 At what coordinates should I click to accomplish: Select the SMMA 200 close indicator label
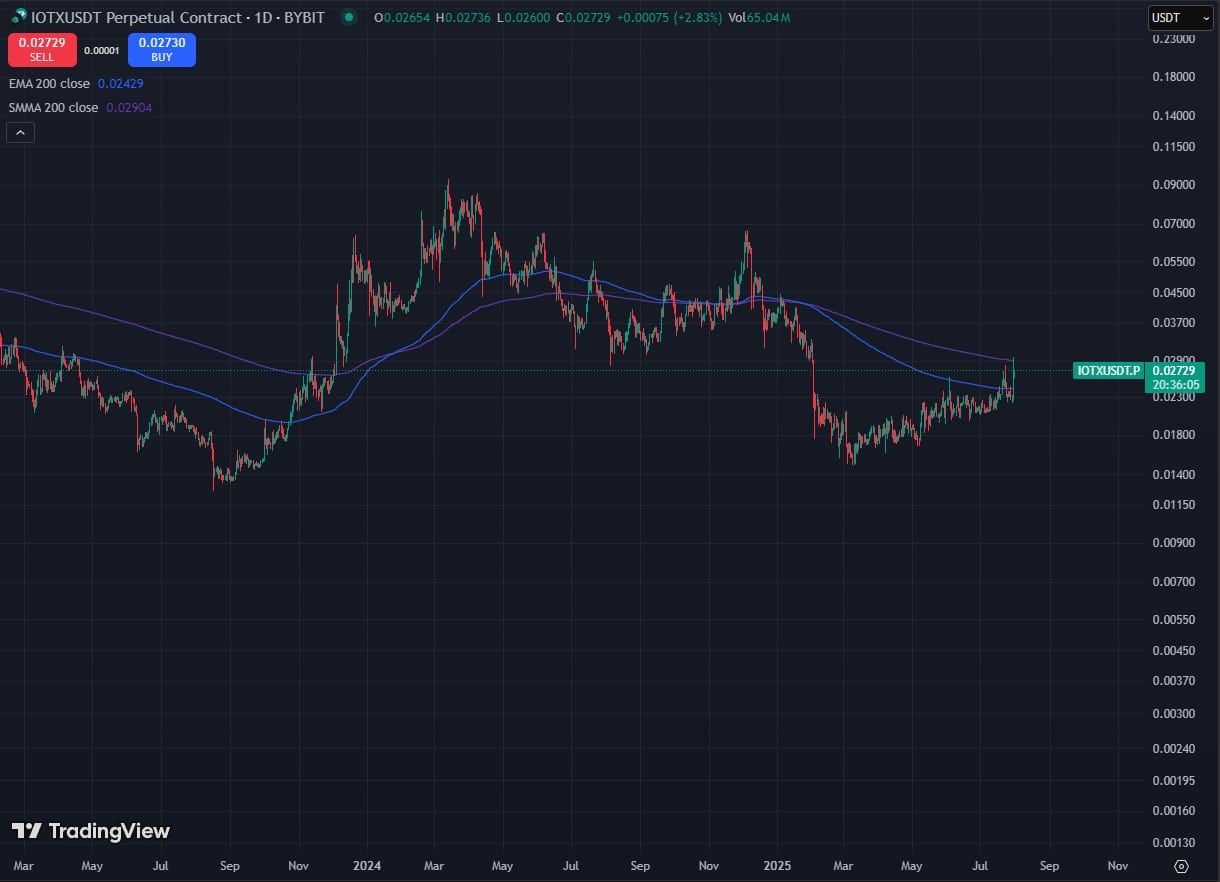click(x=56, y=107)
